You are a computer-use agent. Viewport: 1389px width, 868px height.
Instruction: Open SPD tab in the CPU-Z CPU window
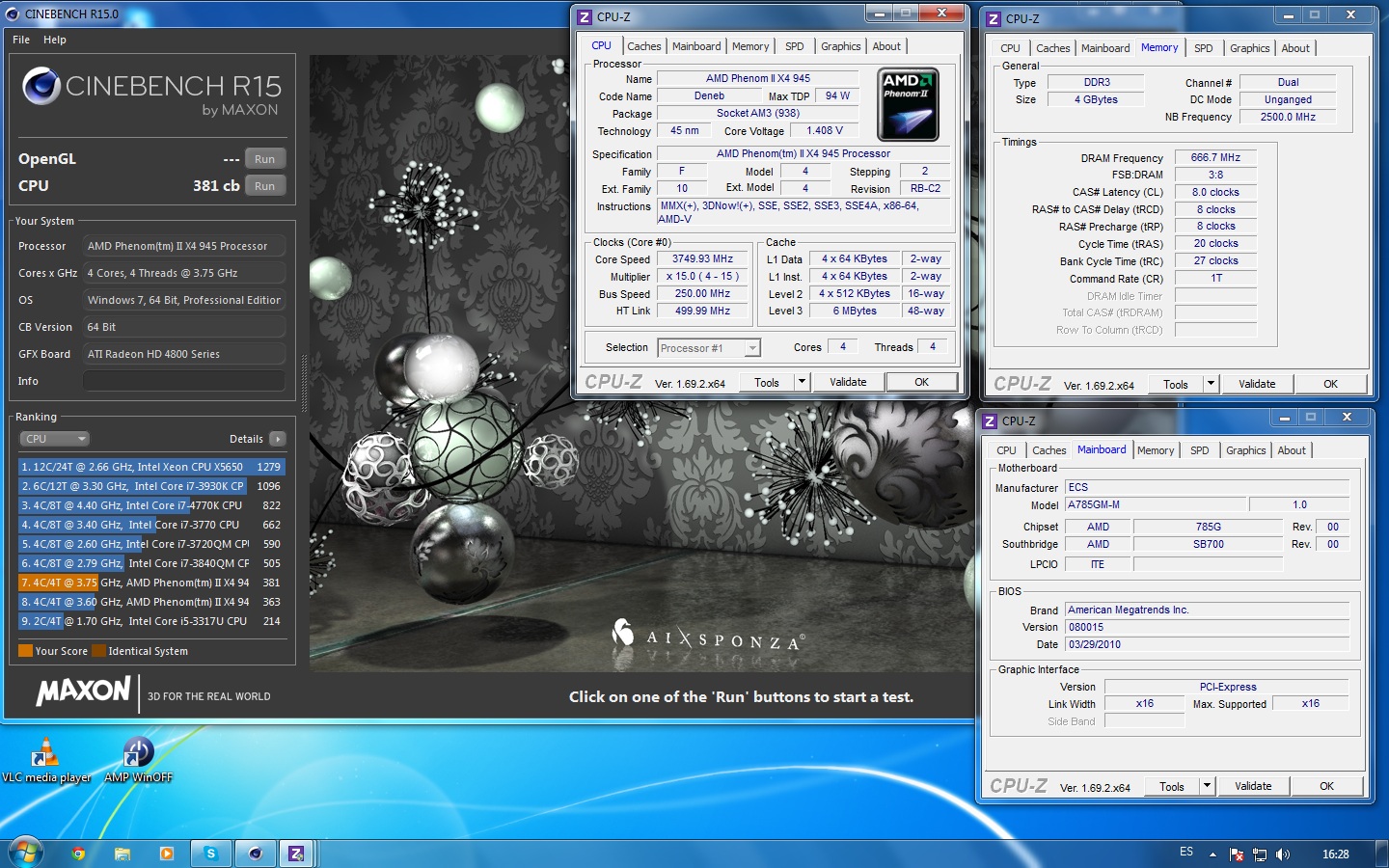point(795,46)
